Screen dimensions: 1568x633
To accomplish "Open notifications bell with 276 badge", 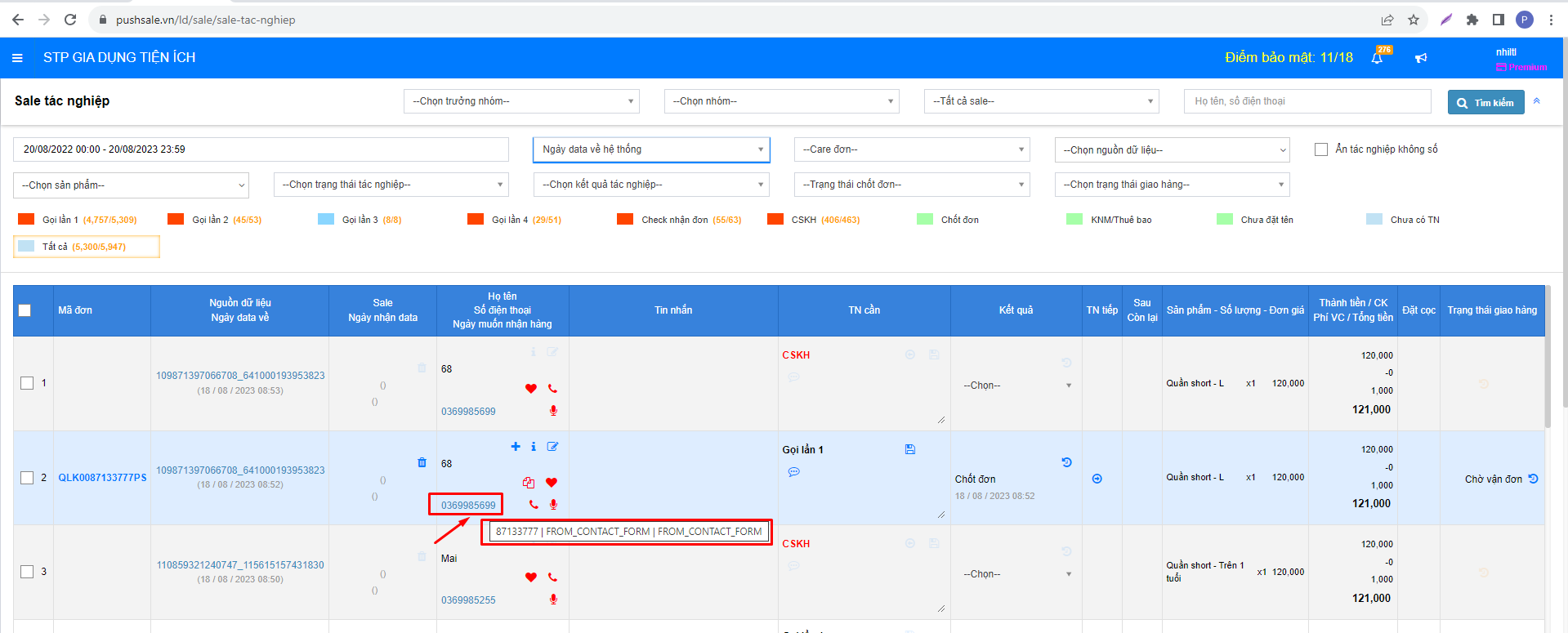I will tap(1378, 58).
